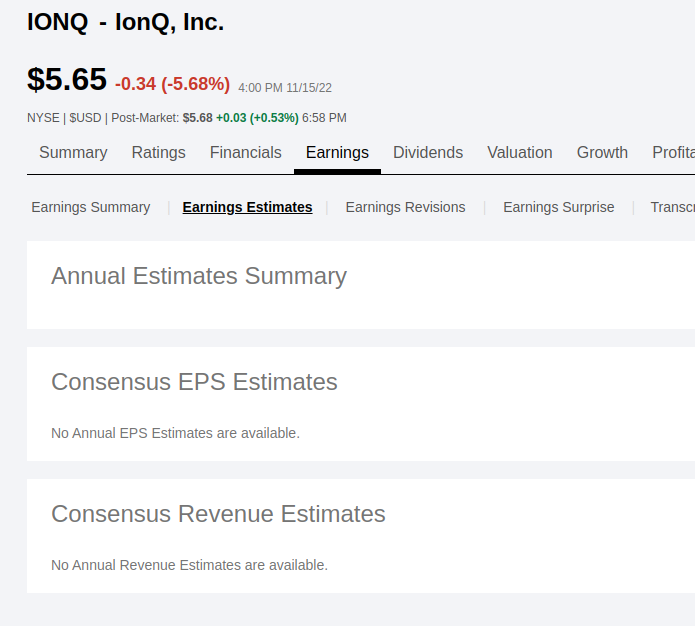Open the Earnings Revisions sub-link
Image resolution: width=695 pixels, height=626 pixels.
tap(405, 208)
